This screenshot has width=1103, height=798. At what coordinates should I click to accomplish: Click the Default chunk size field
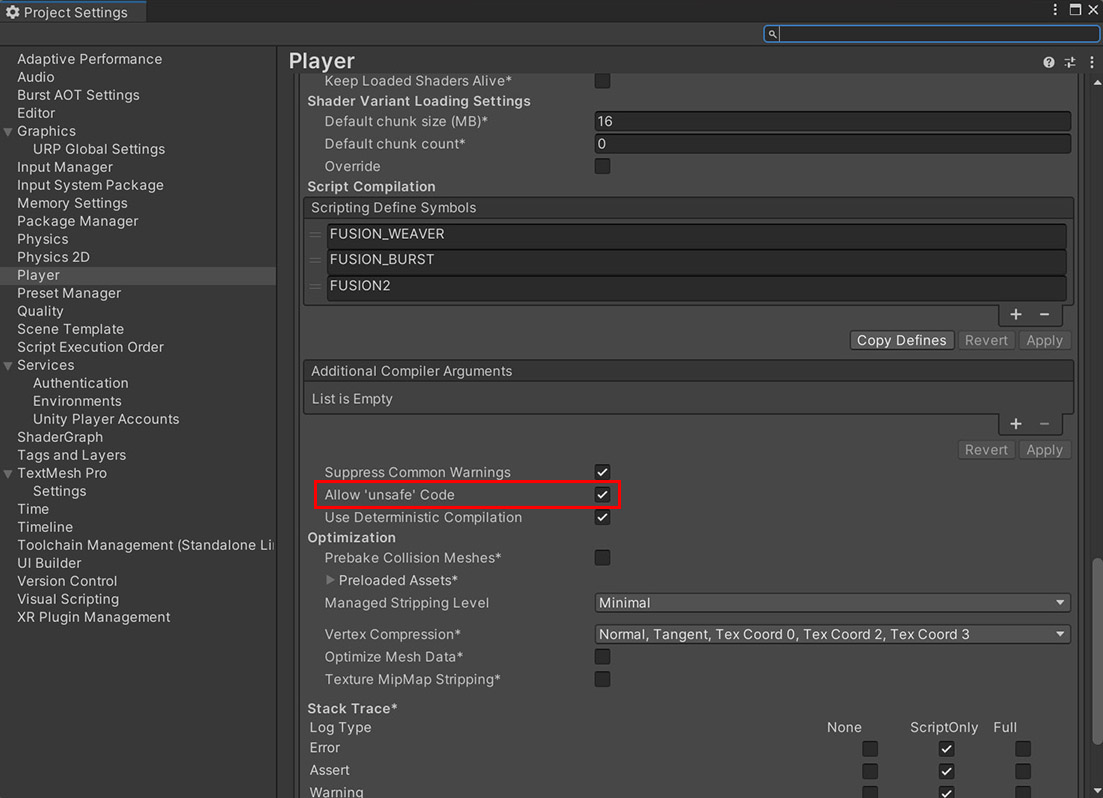831,121
